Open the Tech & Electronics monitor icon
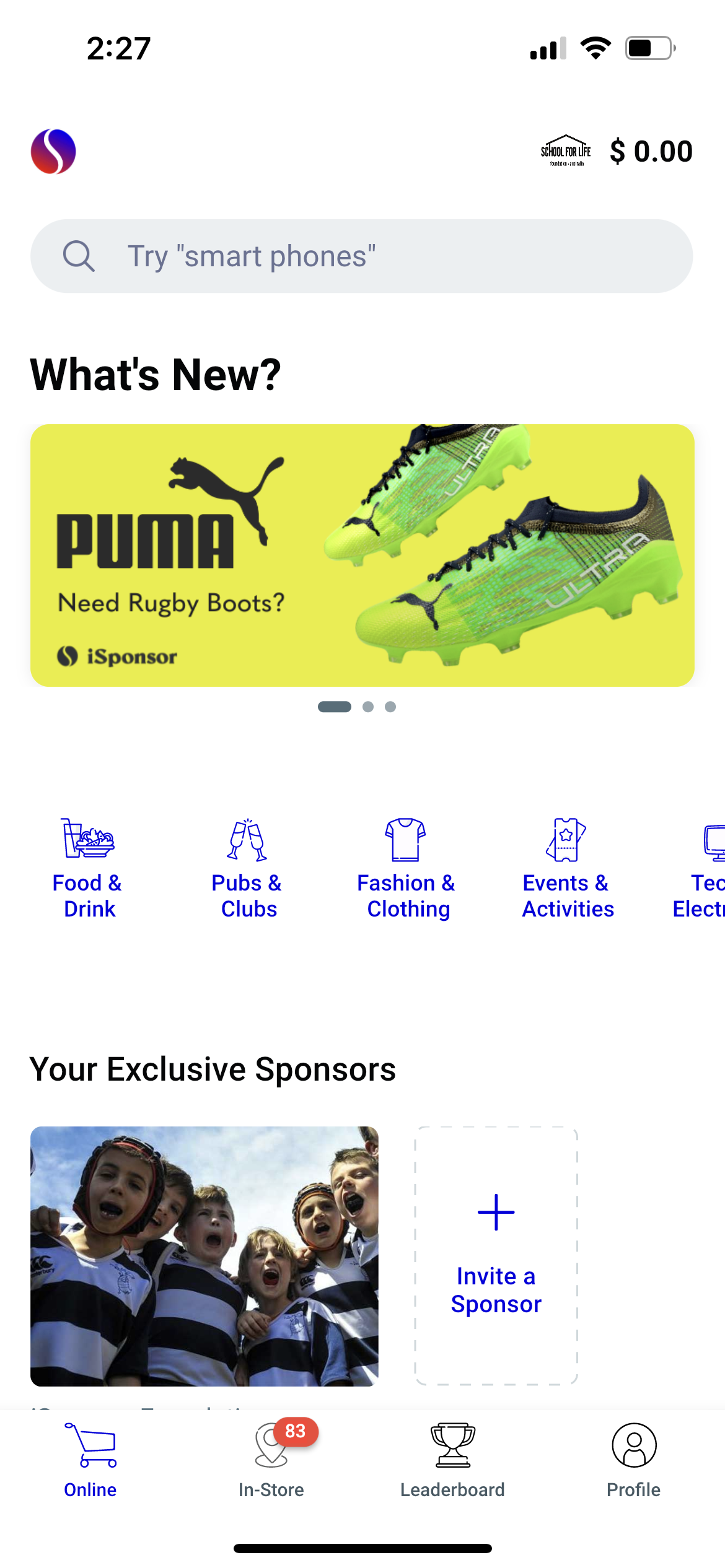This screenshot has width=725, height=1568. point(714,842)
